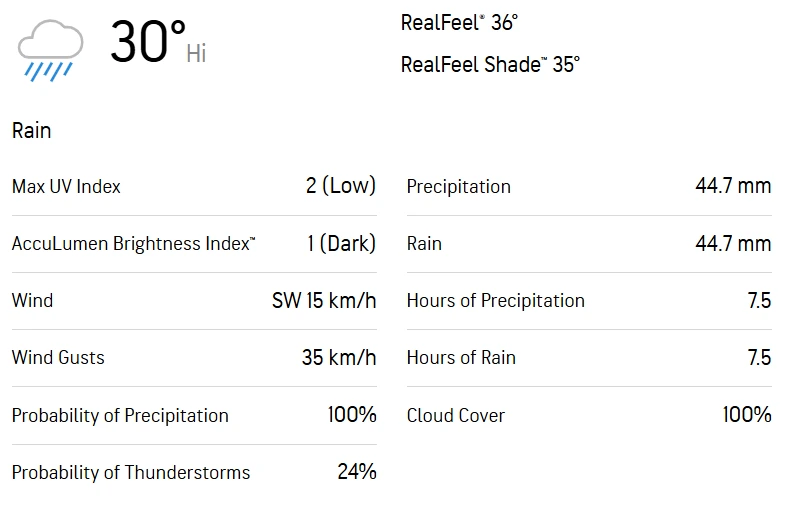Select the 2 (Low) UV value
The height and width of the screenshot is (517, 785).
click(x=341, y=186)
